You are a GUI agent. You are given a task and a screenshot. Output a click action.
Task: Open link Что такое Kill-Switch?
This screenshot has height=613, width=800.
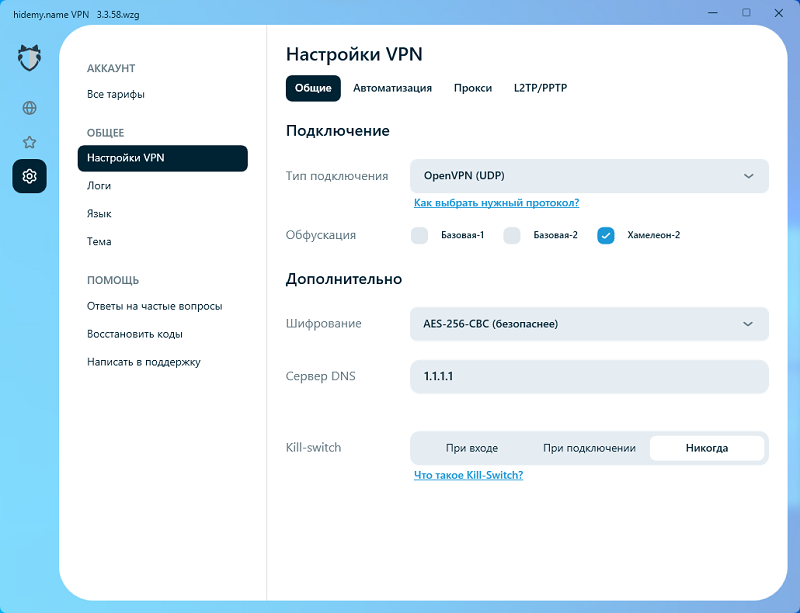pos(468,475)
